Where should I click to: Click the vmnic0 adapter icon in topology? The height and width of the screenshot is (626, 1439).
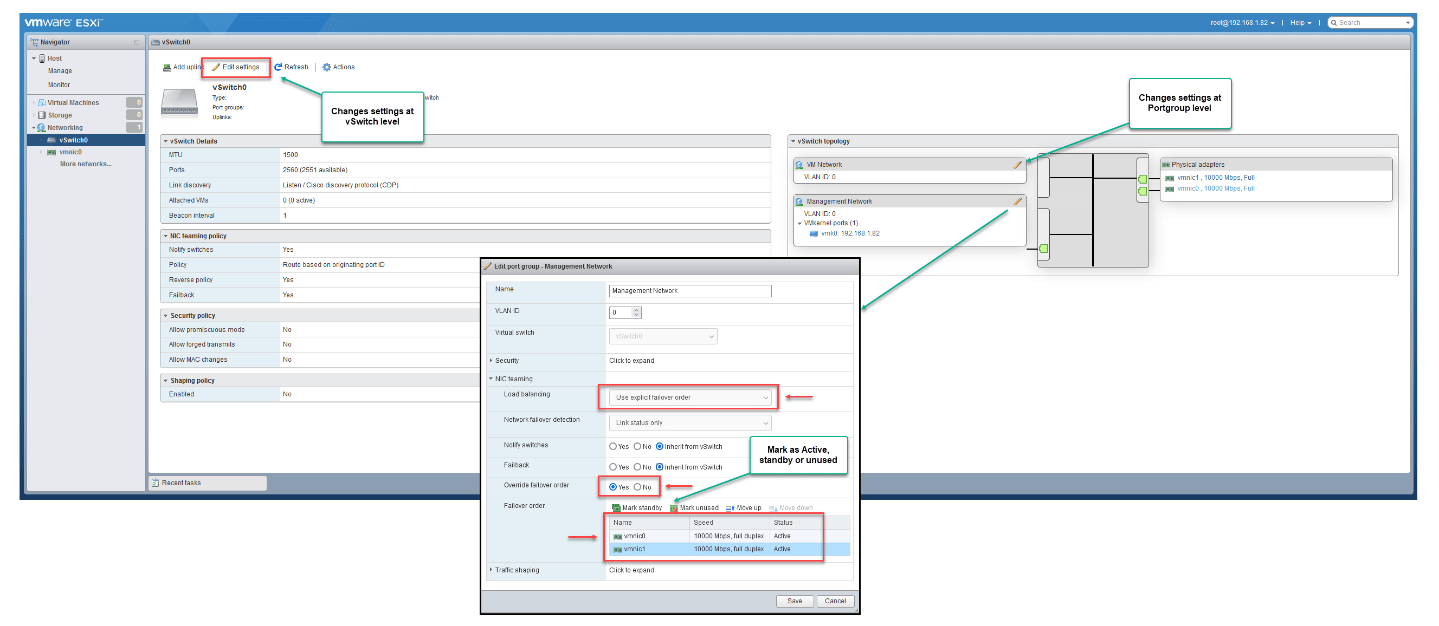(1169, 188)
